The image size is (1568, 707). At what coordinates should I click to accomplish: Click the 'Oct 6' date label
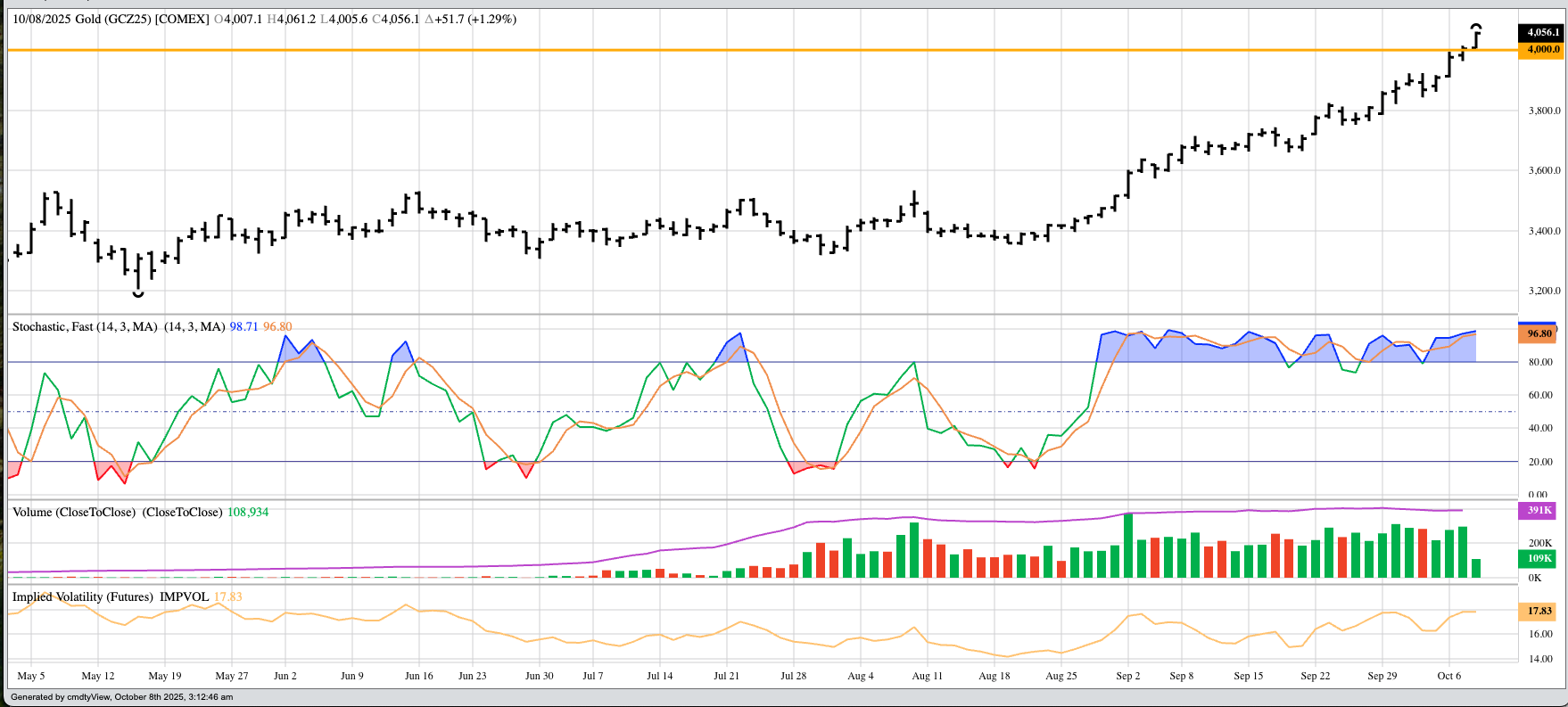(1449, 676)
